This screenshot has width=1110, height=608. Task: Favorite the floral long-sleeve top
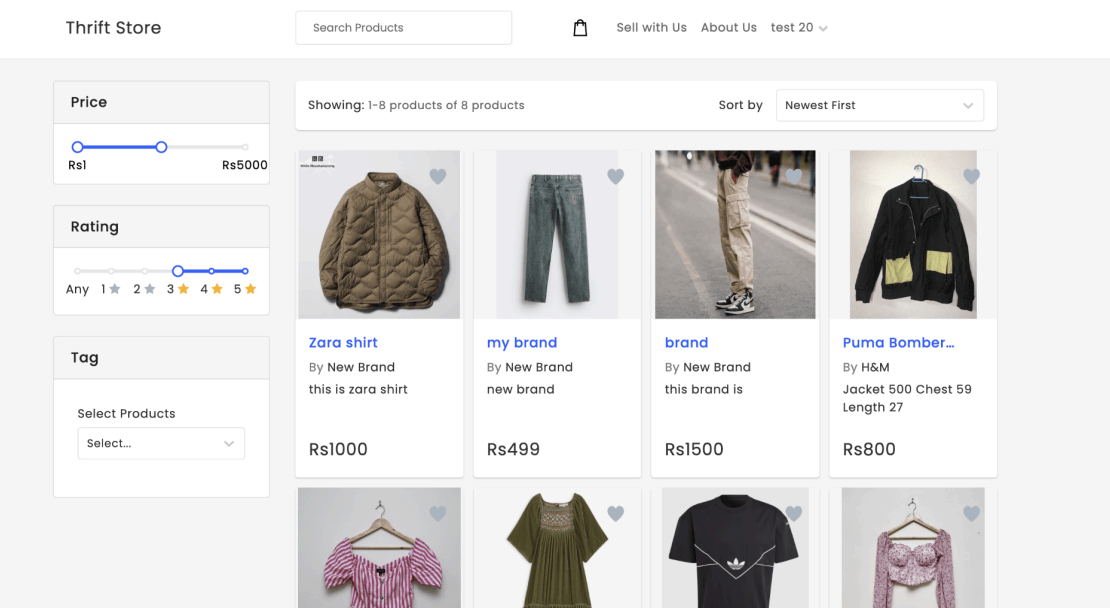(x=971, y=513)
